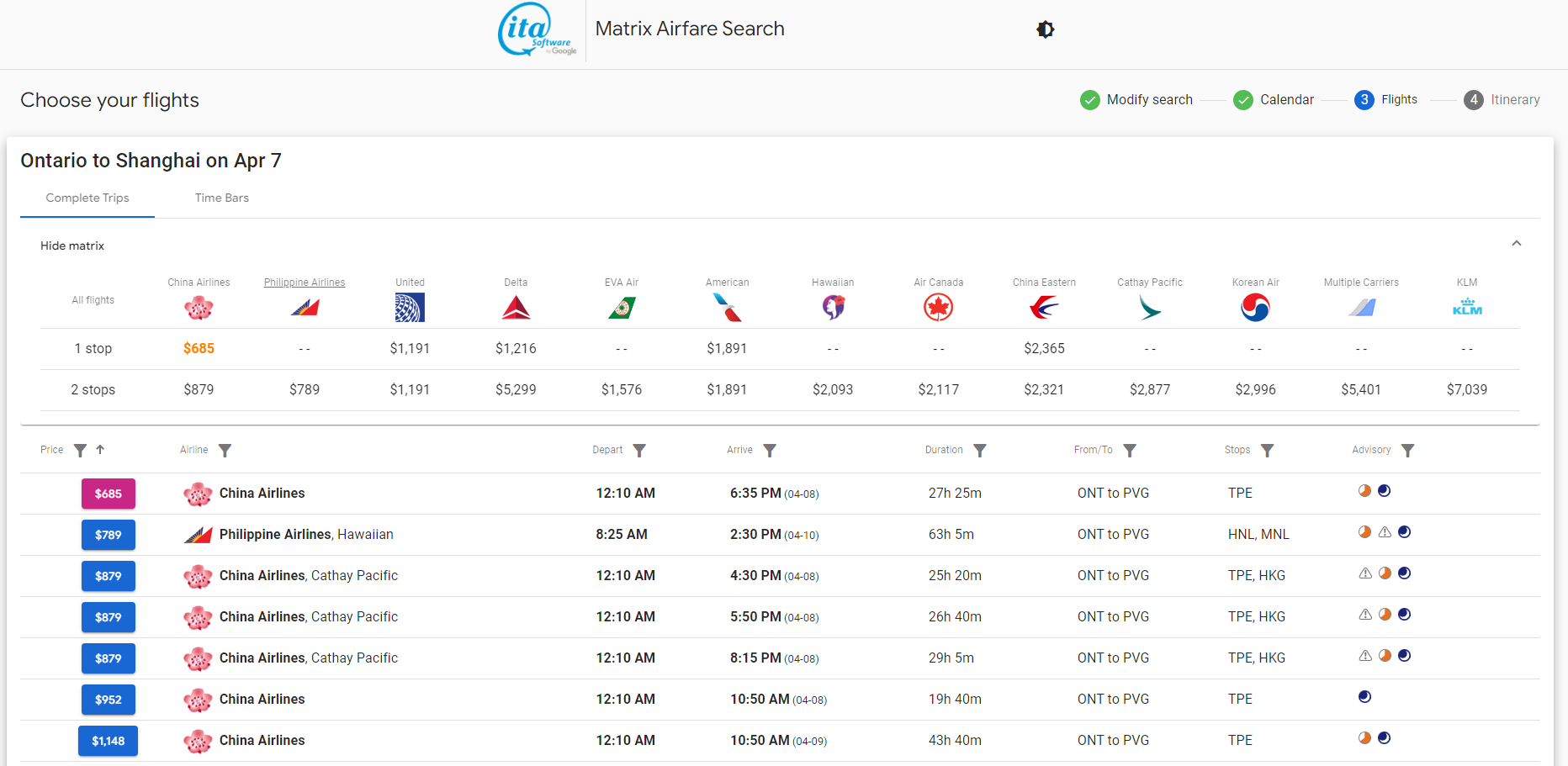Open the Price filter funnel
The image size is (1568, 766).
point(80,451)
